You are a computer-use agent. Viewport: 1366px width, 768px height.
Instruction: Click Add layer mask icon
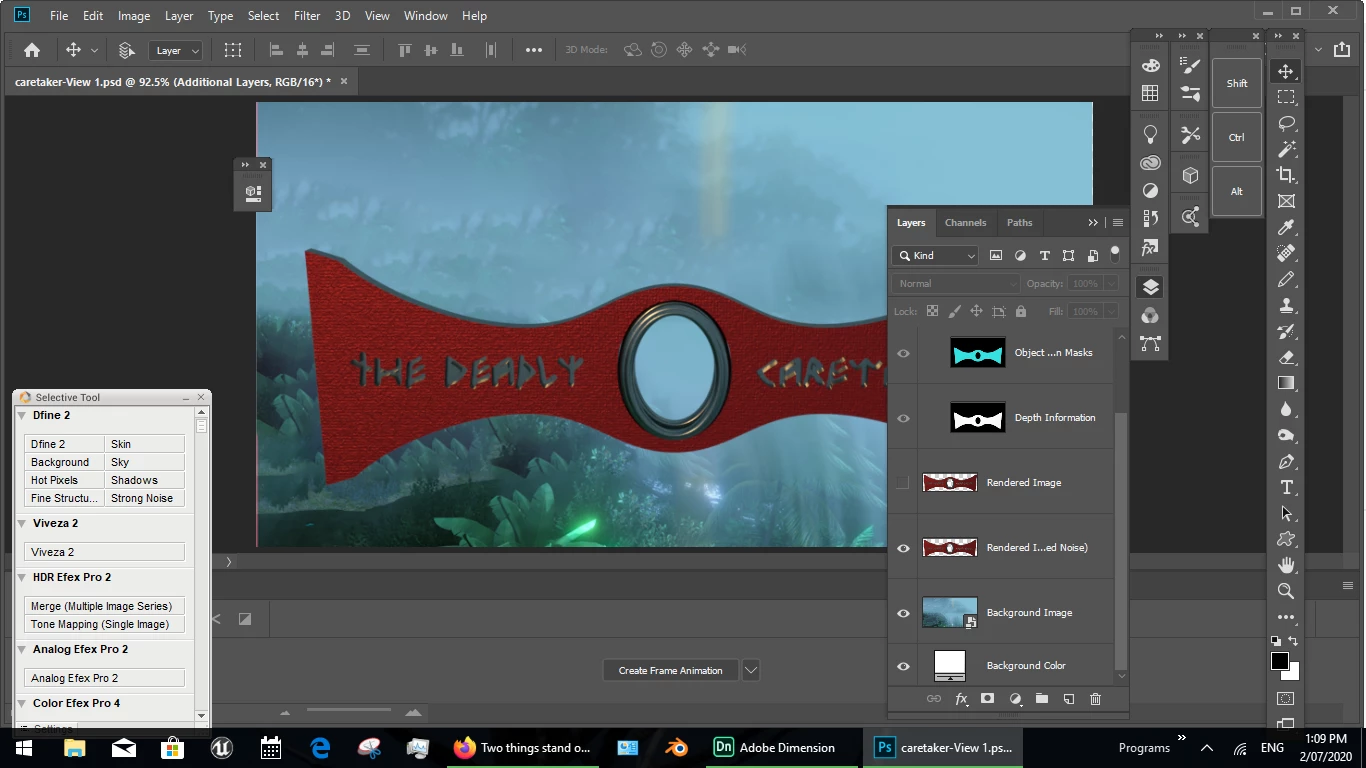click(987, 699)
